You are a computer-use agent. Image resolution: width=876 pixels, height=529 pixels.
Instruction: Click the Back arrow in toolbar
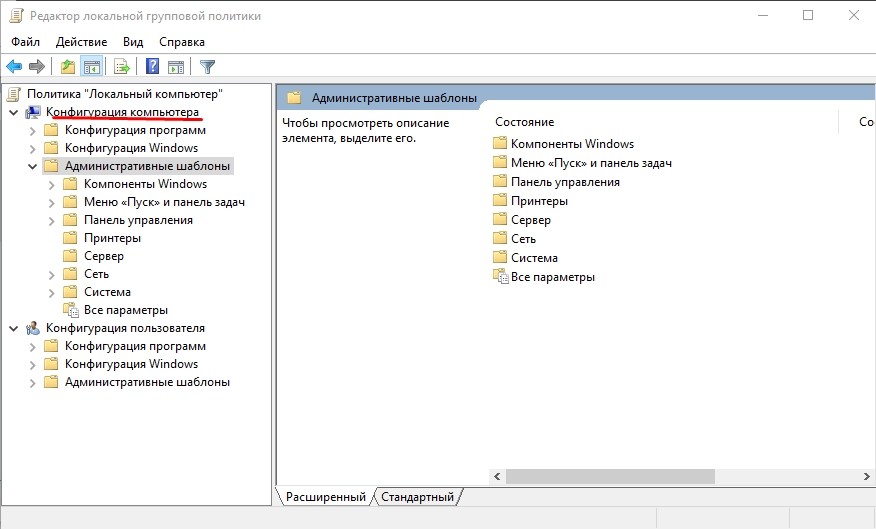point(14,67)
